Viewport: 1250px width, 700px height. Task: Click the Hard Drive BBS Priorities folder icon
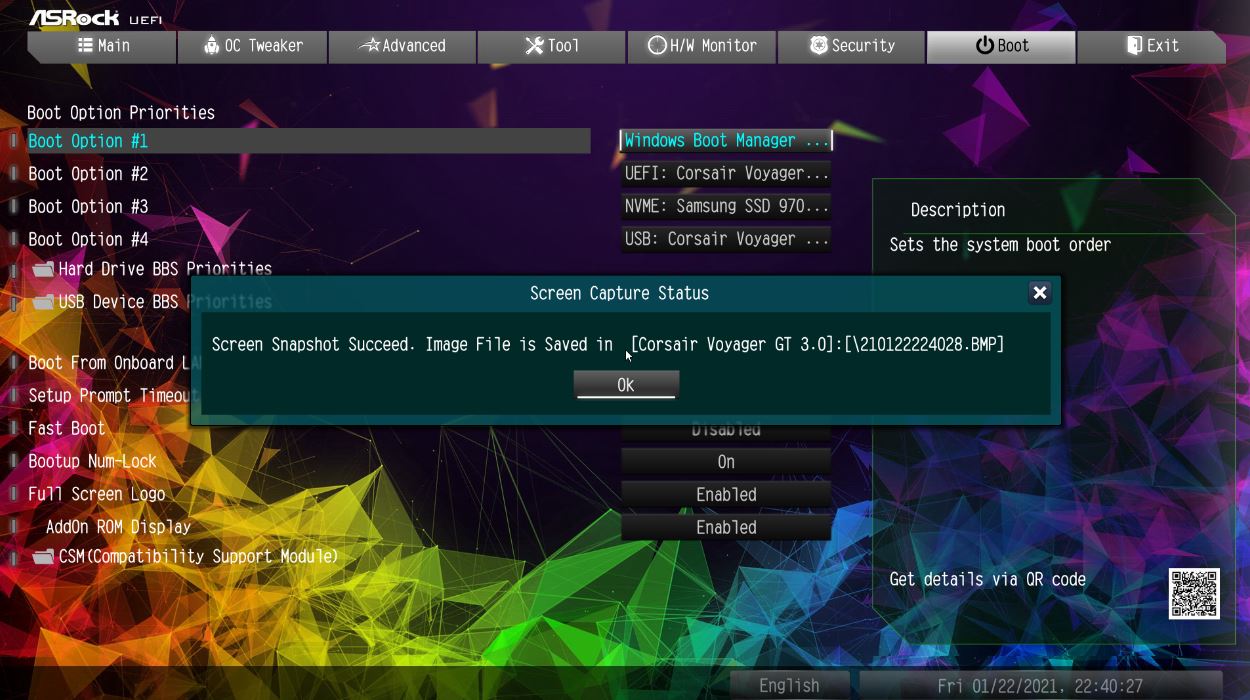(x=43, y=269)
